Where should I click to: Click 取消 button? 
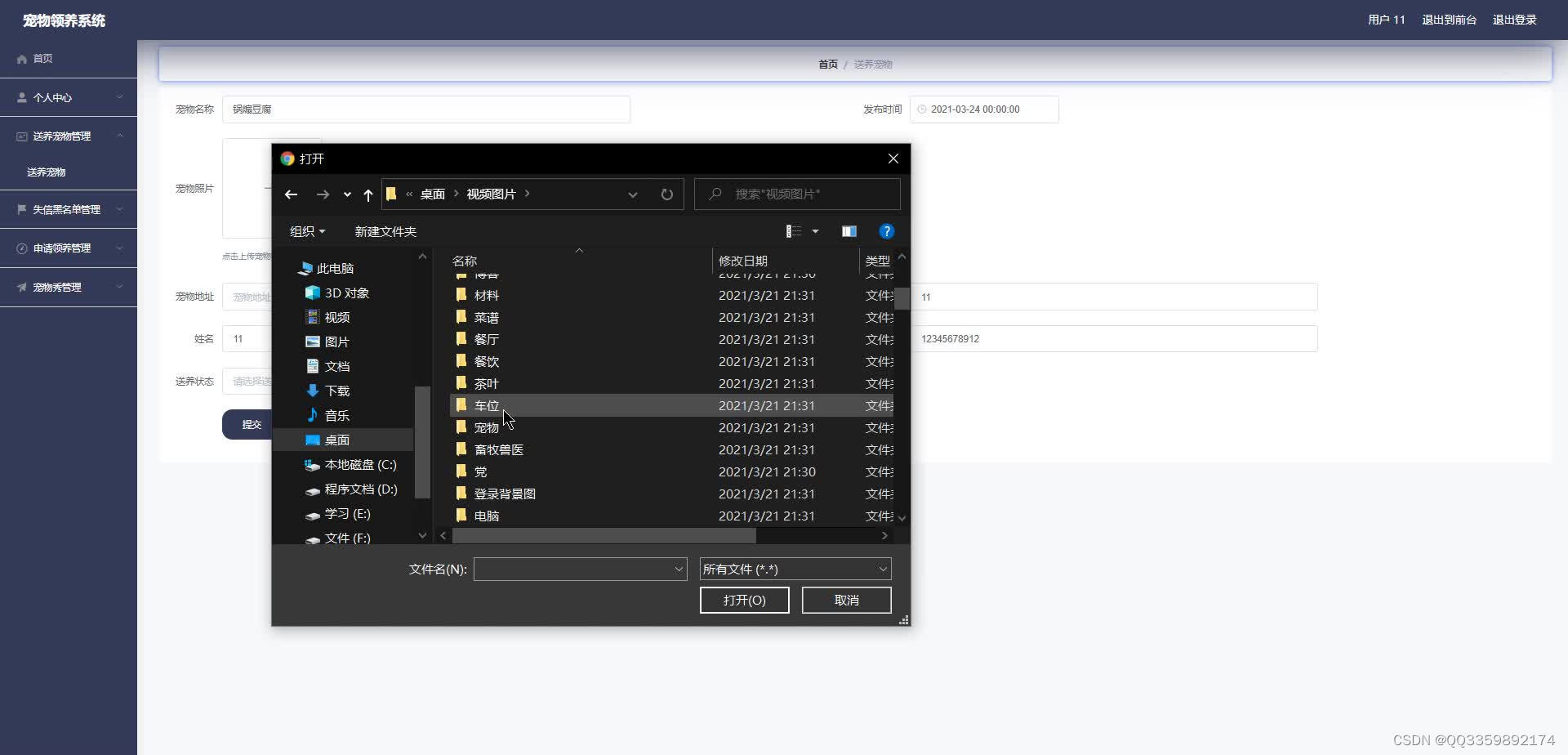pos(846,600)
